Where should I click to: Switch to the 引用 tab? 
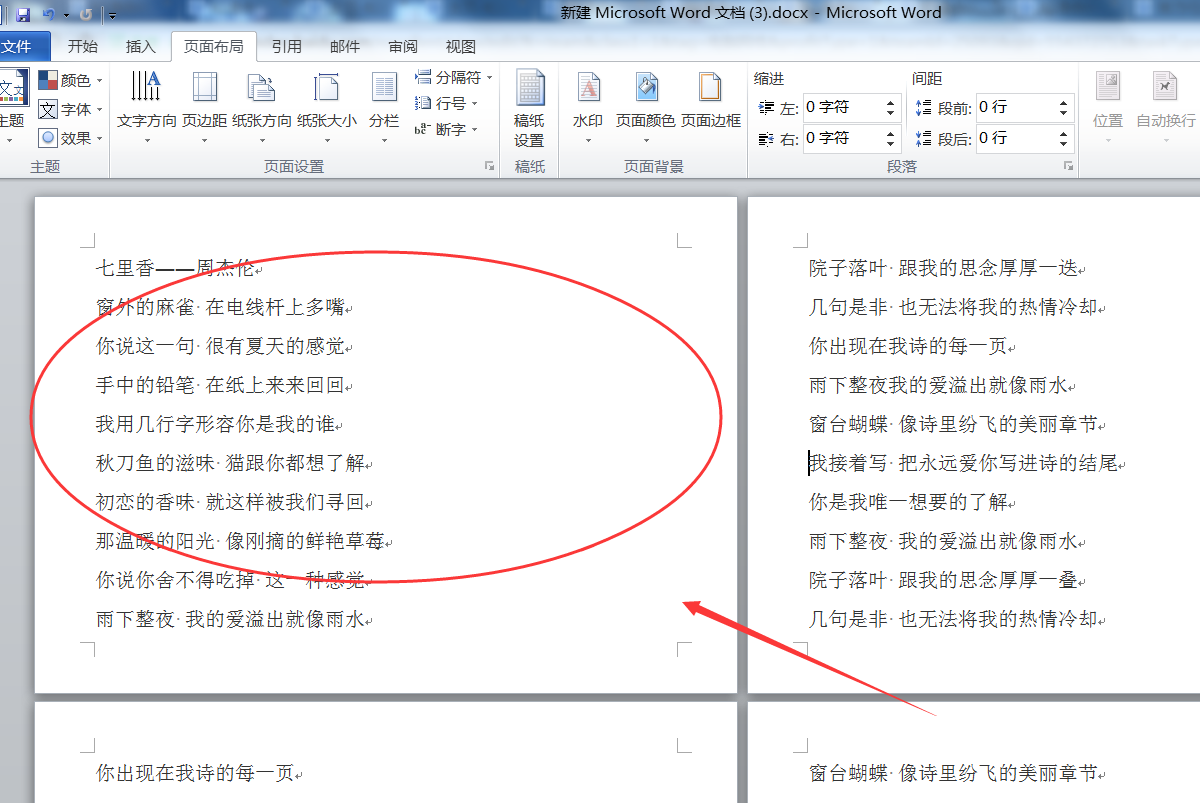286,46
